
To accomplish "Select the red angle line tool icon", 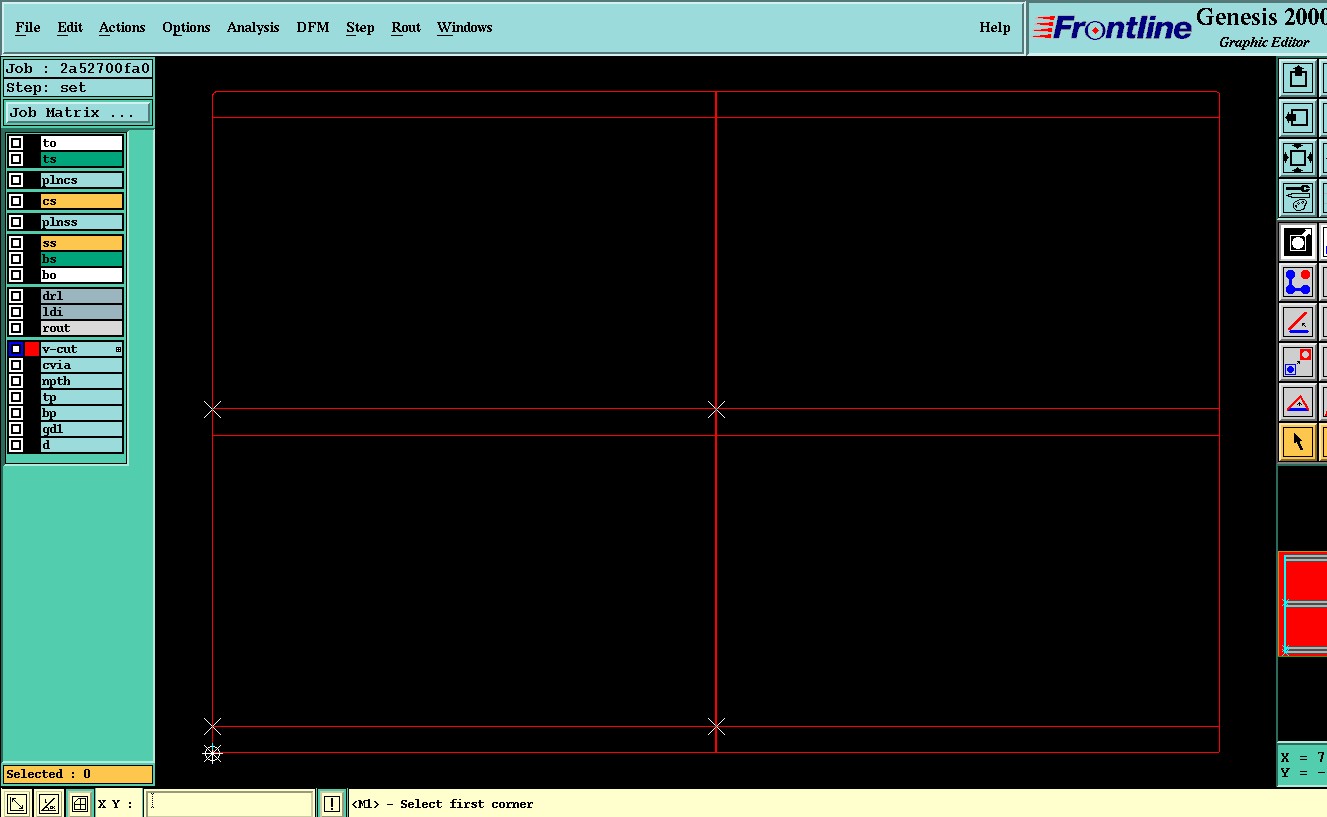I will [1298, 322].
